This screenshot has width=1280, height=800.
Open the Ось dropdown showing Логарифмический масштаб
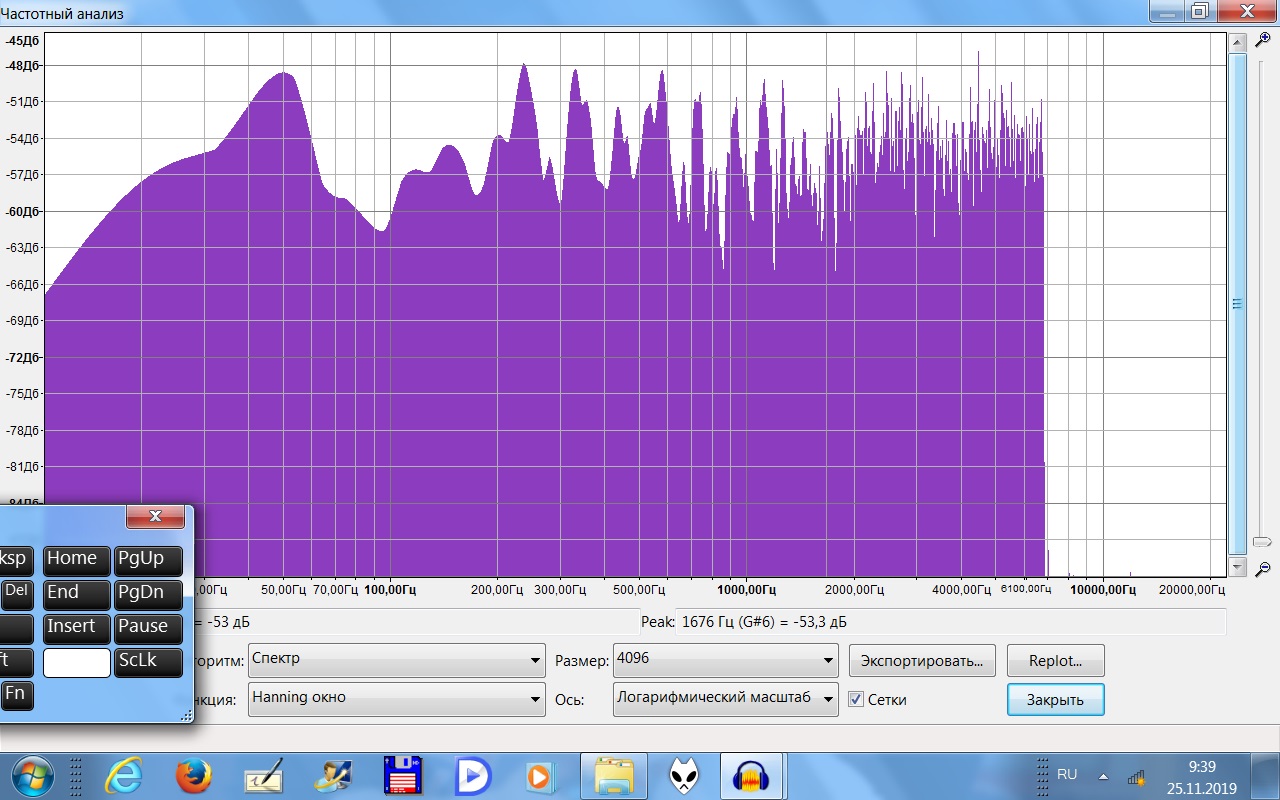(x=726, y=698)
